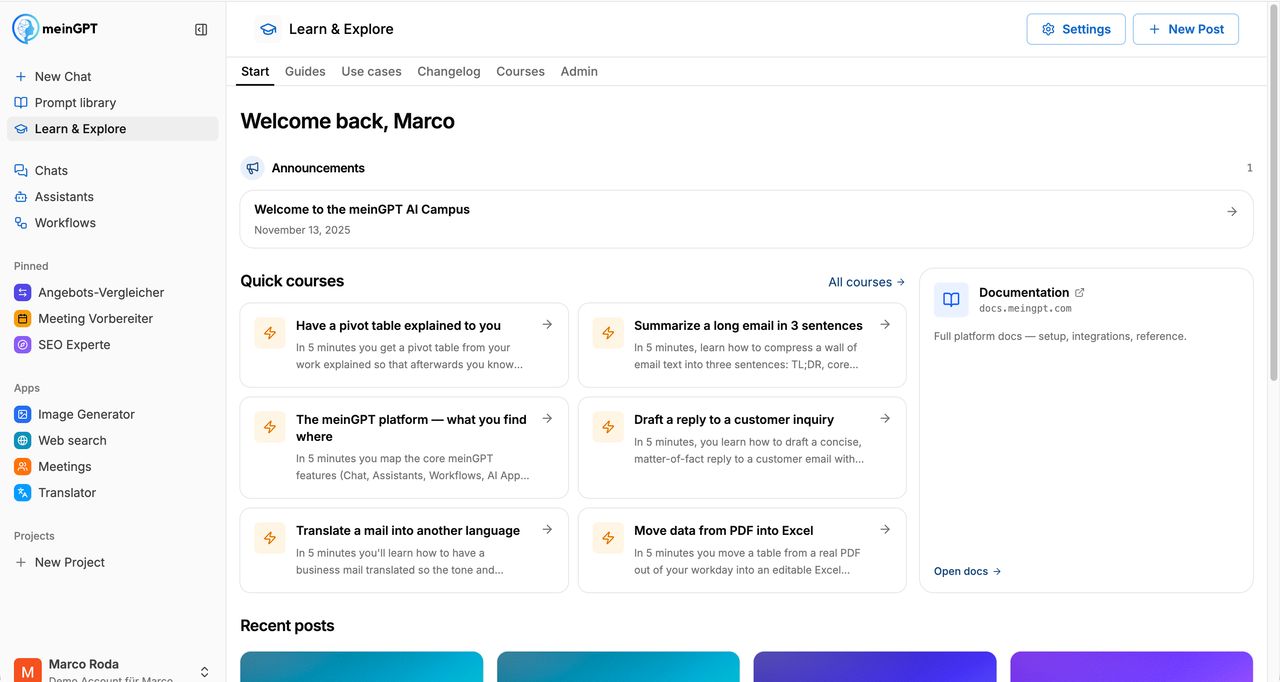Open the first teal recent post thumbnail
This screenshot has height=682, width=1280.
(x=362, y=667)
